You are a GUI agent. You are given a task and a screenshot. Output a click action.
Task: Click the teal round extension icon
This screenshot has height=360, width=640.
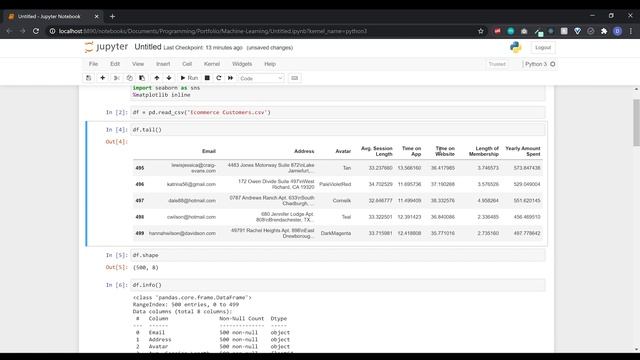[x=511, y=31]
